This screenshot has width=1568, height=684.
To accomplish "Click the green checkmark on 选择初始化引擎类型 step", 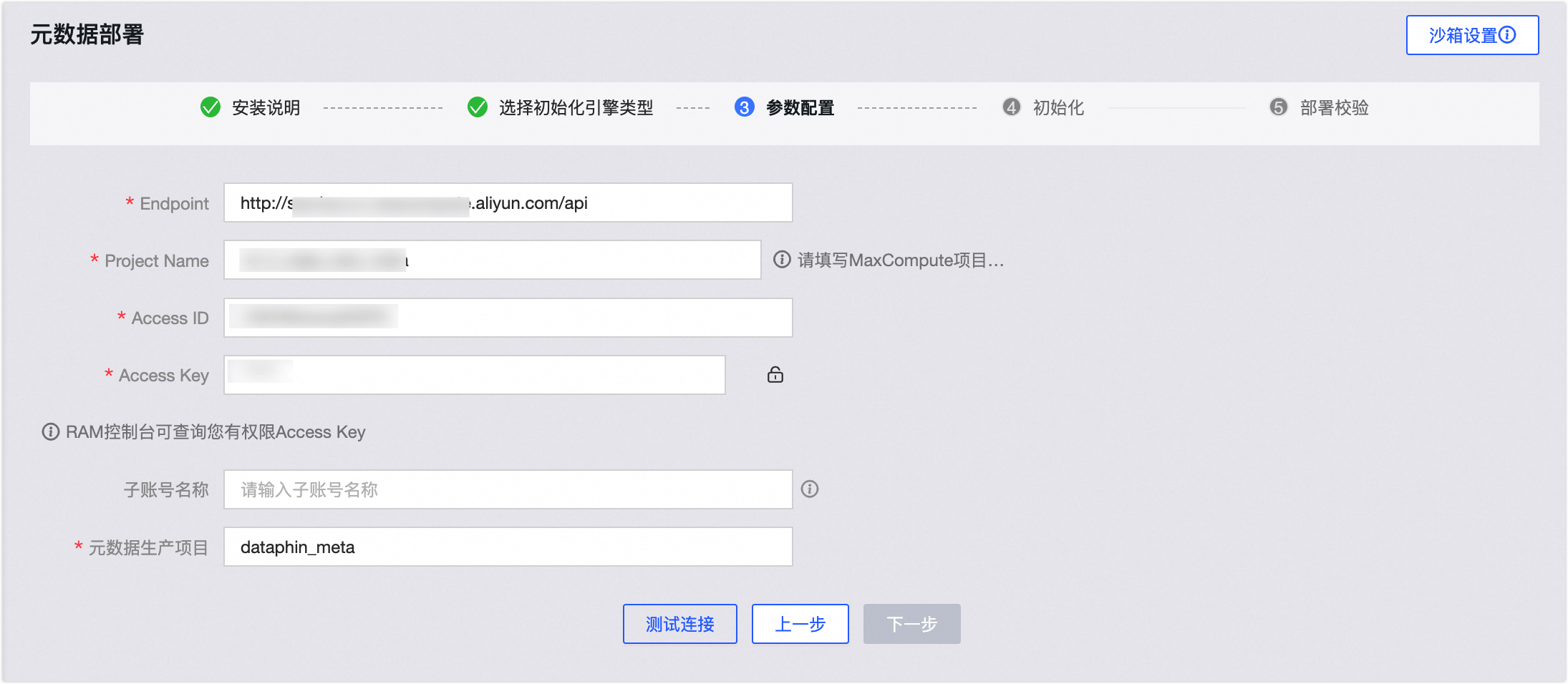I will (477, 107).
